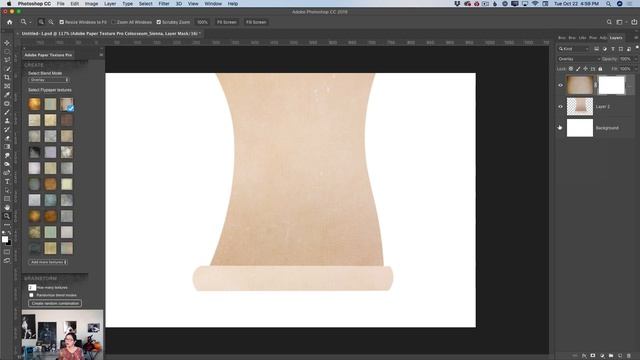The image size is (640, 360).
Task: Filter layers by type (T) icon
Action: [x=613, y=49]
